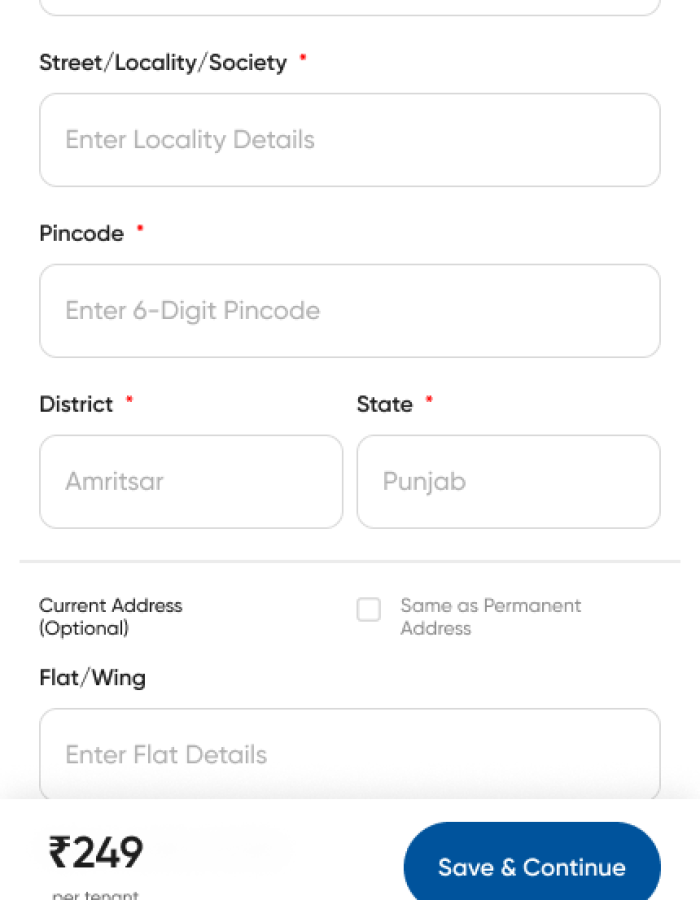
Task: Enable Same as Permanent Address checkbox
Action: point(369,609)
